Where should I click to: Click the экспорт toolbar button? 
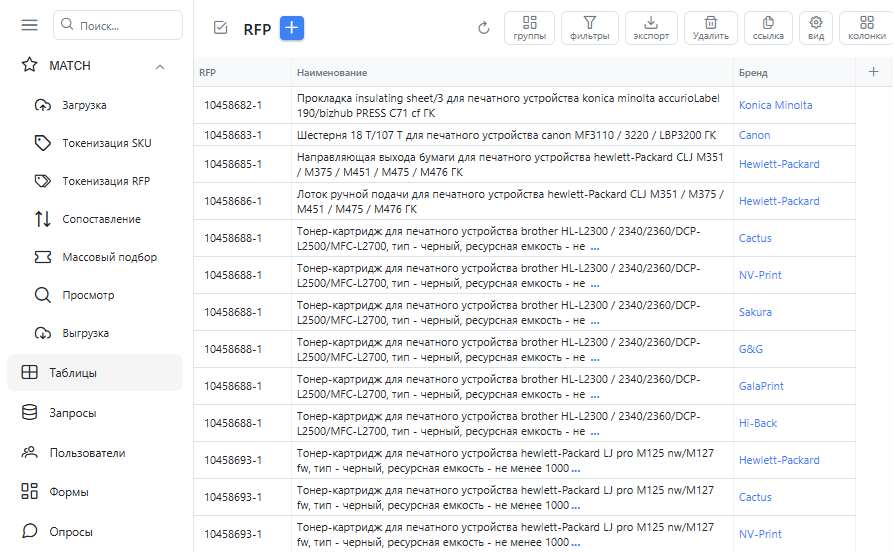[651, 28]
